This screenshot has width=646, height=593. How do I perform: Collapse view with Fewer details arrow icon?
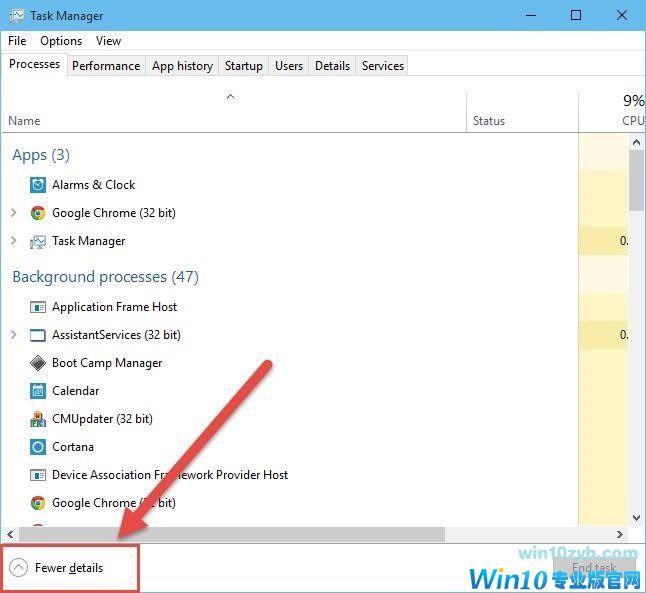click(x=18, y=568)
